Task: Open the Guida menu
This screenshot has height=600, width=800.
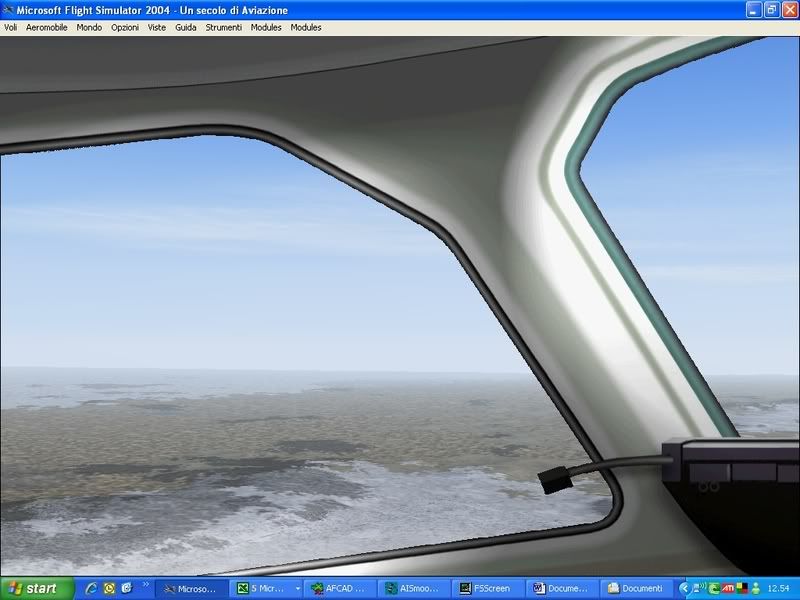Action: [186, 28]
